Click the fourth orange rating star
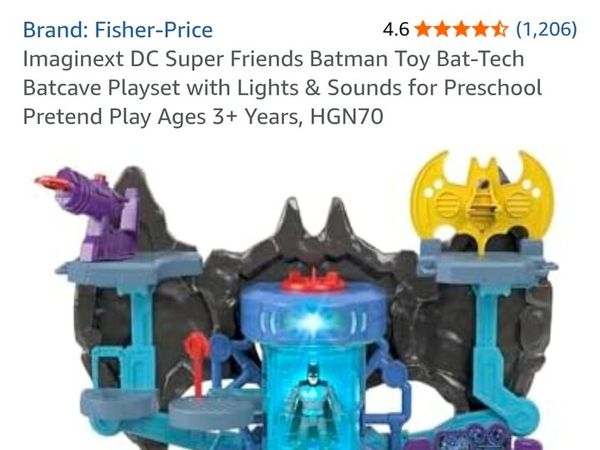The image size is (600, 450). tap(480, 29)
